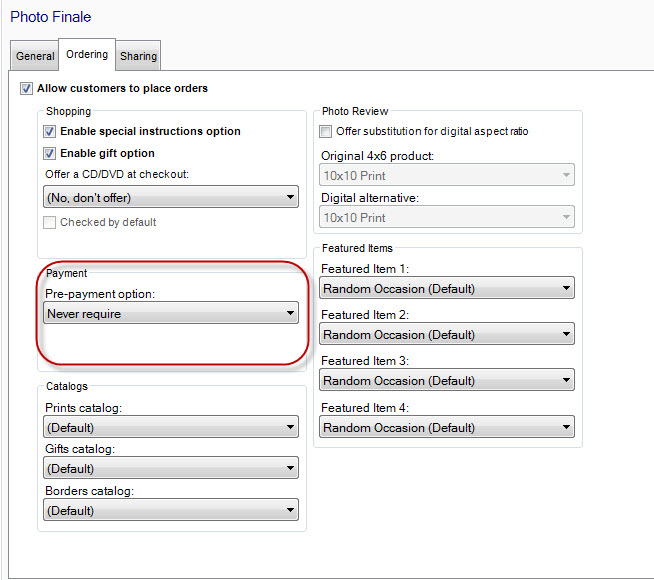The width and height of the screenshot is (654, 580).
Task: Expand the Borders catalog dropdown
Action: click(x=171, y=510)
